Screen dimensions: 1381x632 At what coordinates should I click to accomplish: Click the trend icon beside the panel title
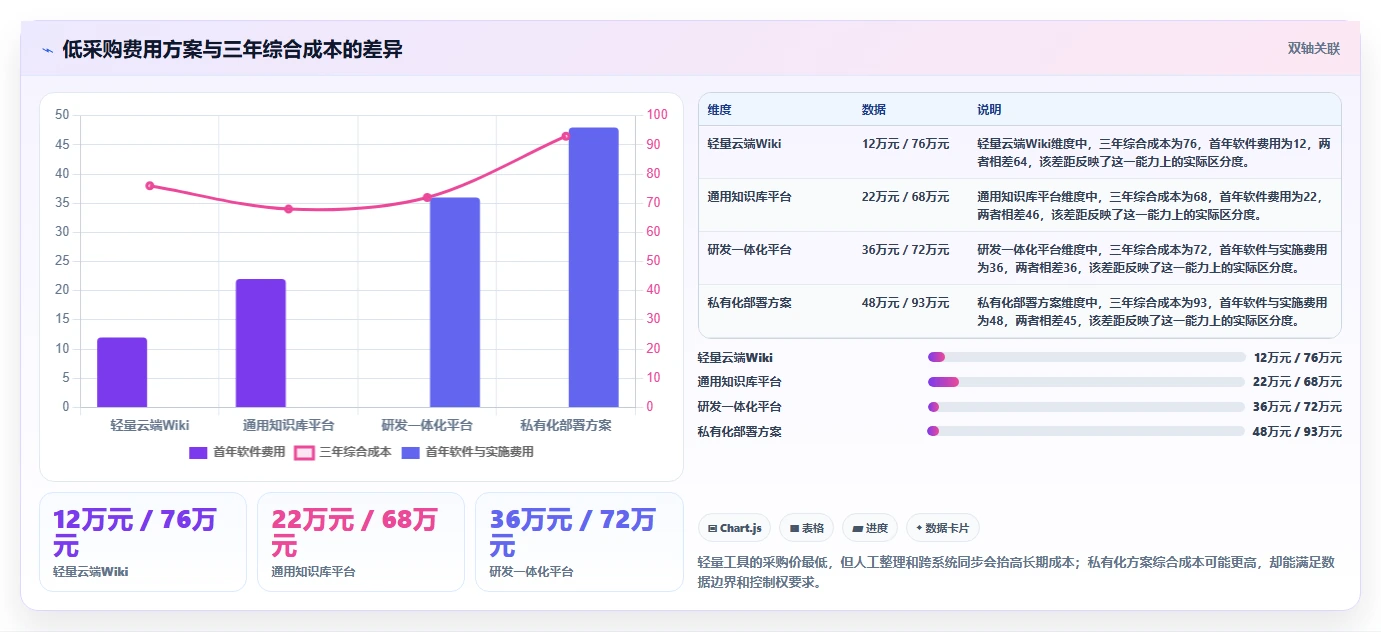coord(47,50)
